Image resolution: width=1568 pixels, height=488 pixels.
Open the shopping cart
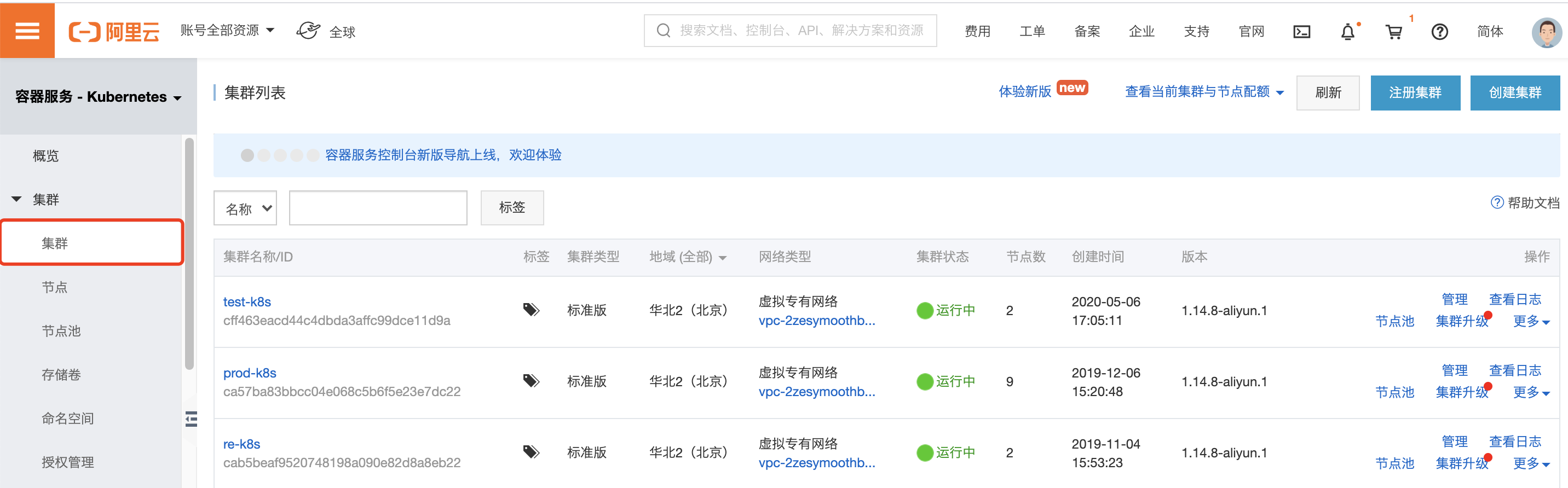coord(1393,32)
